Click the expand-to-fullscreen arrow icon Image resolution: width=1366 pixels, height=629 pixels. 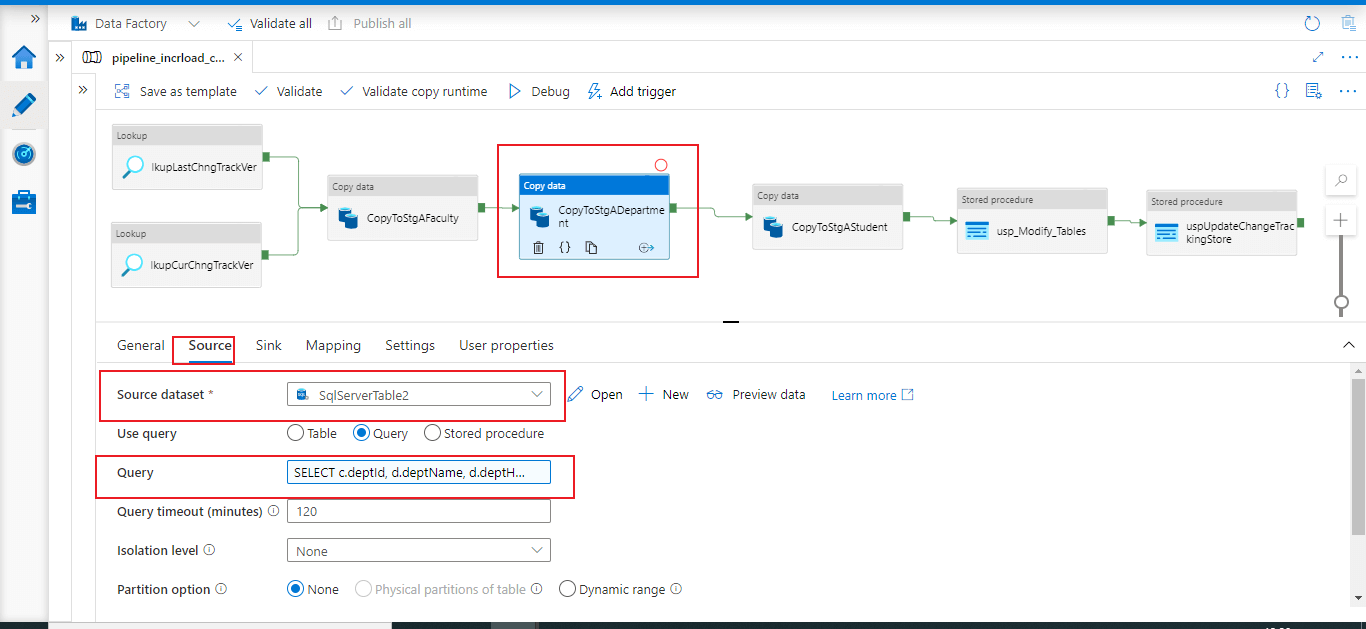(1317, 57)
